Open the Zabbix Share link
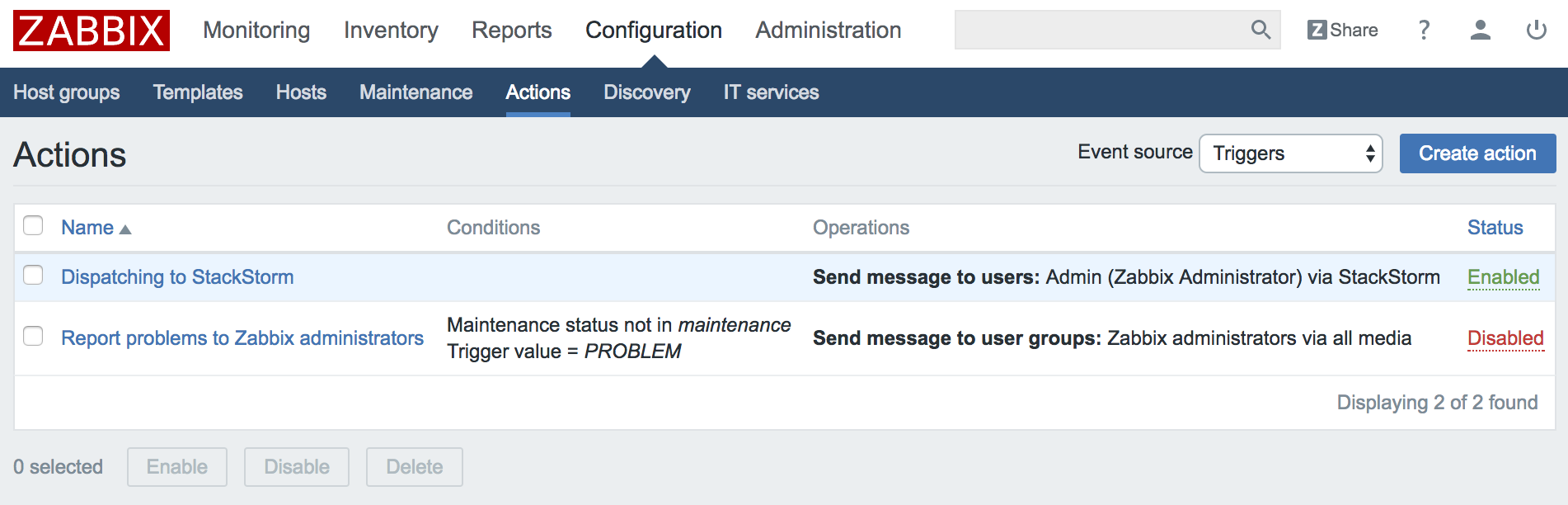Image resolution: width=1568 pixels, height=505 pixels. (x=1342, y=30)
